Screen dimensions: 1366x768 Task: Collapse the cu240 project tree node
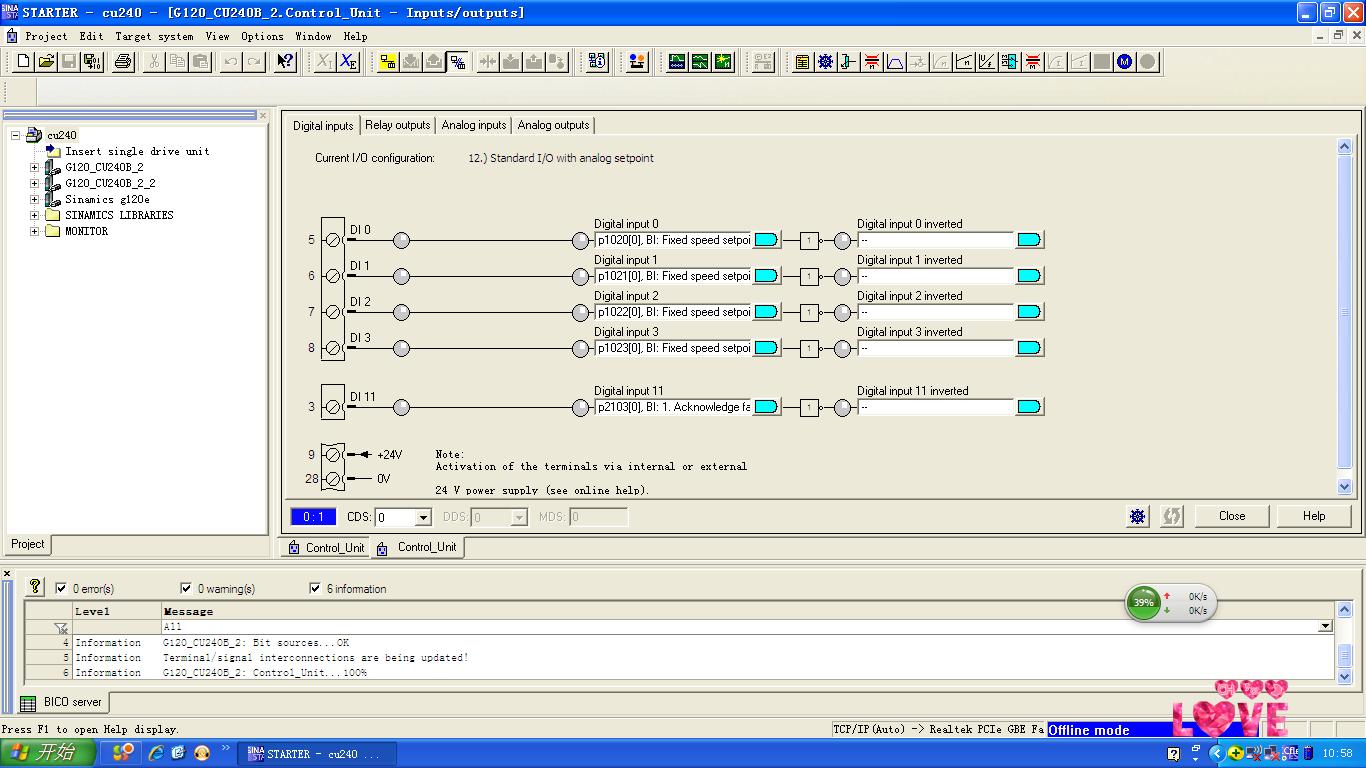(x=16, y=135)
